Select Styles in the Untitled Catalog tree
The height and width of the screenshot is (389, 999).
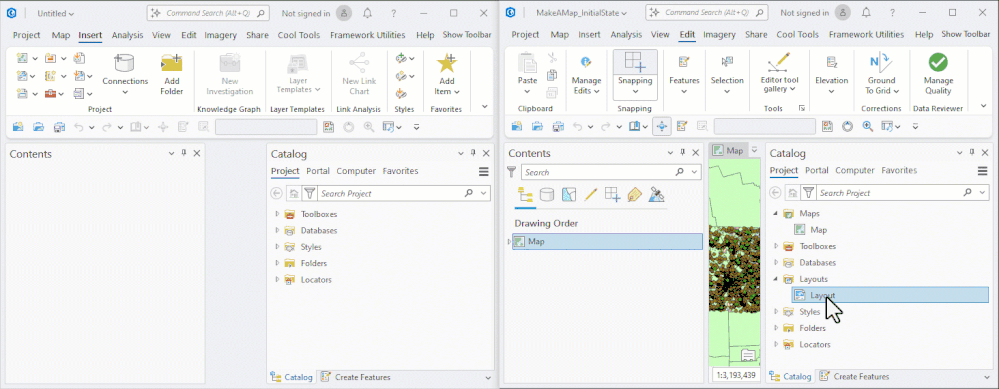pyautogui.click(x=311, y=247)
